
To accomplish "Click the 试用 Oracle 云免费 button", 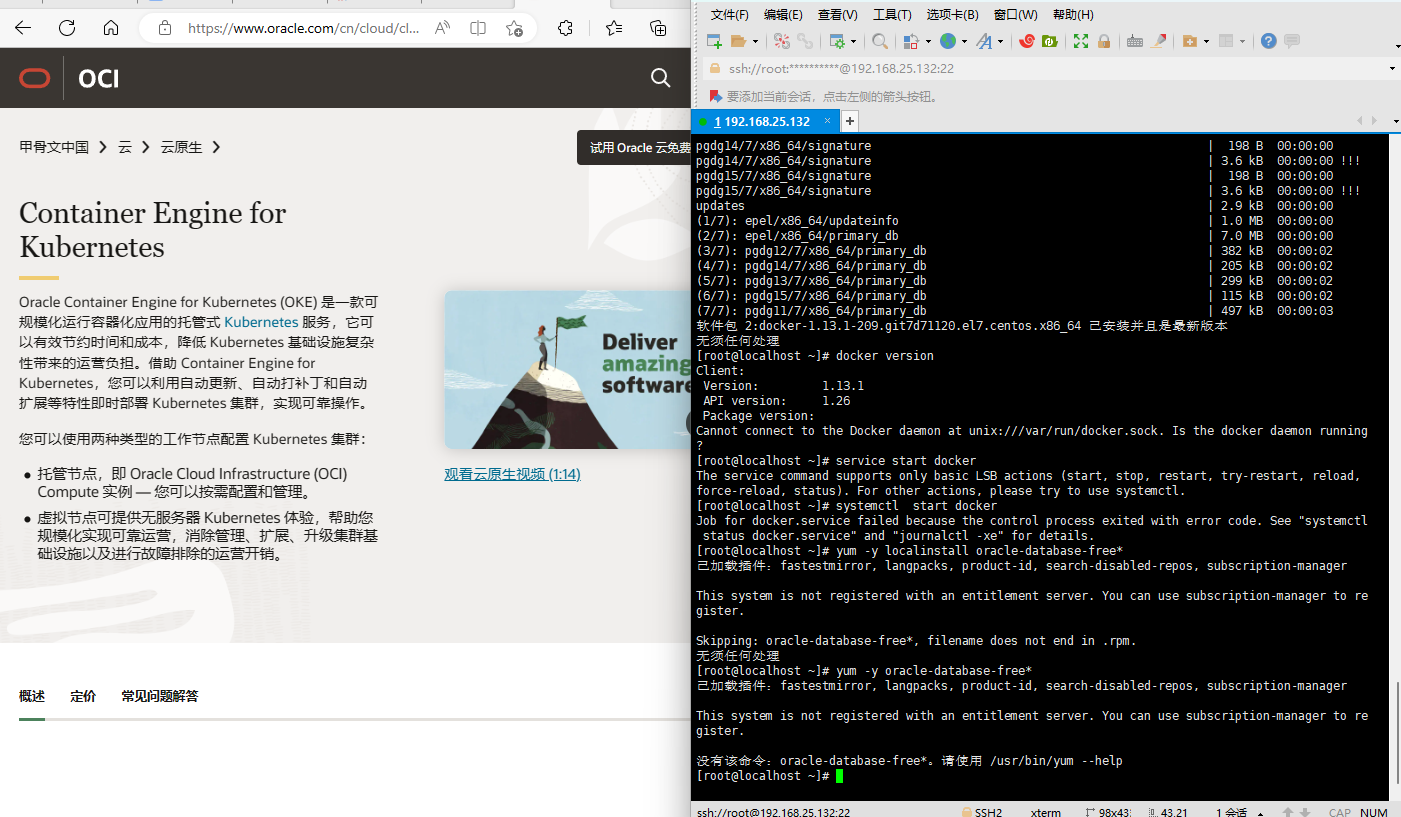I will click(635, 147).
